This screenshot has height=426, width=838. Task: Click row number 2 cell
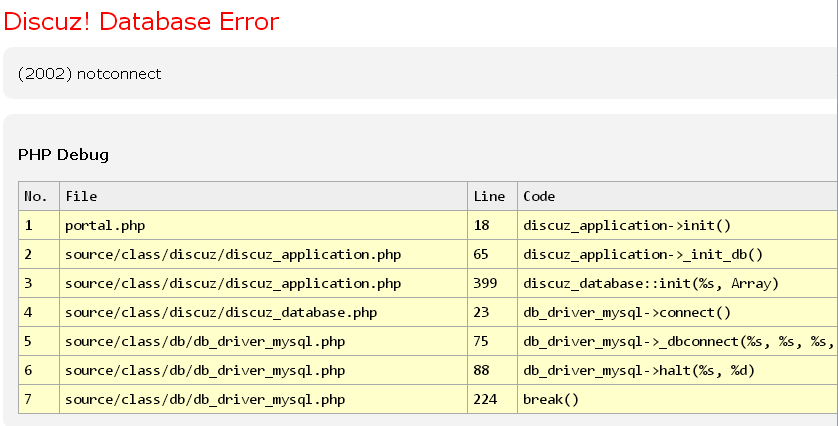(39, 254)
